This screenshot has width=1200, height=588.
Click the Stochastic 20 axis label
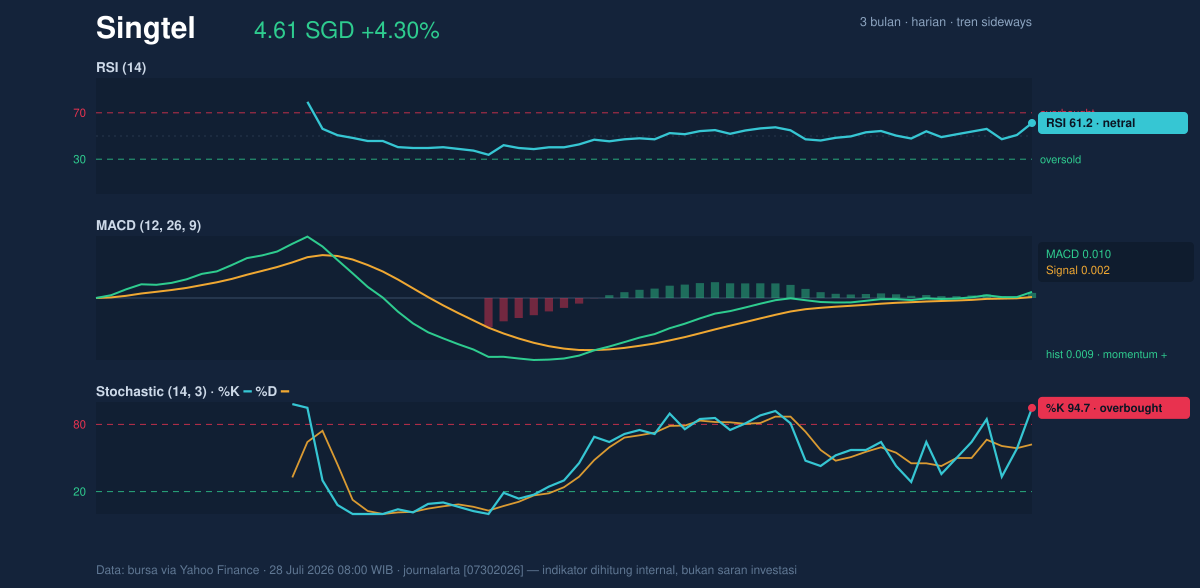point(80,492)
